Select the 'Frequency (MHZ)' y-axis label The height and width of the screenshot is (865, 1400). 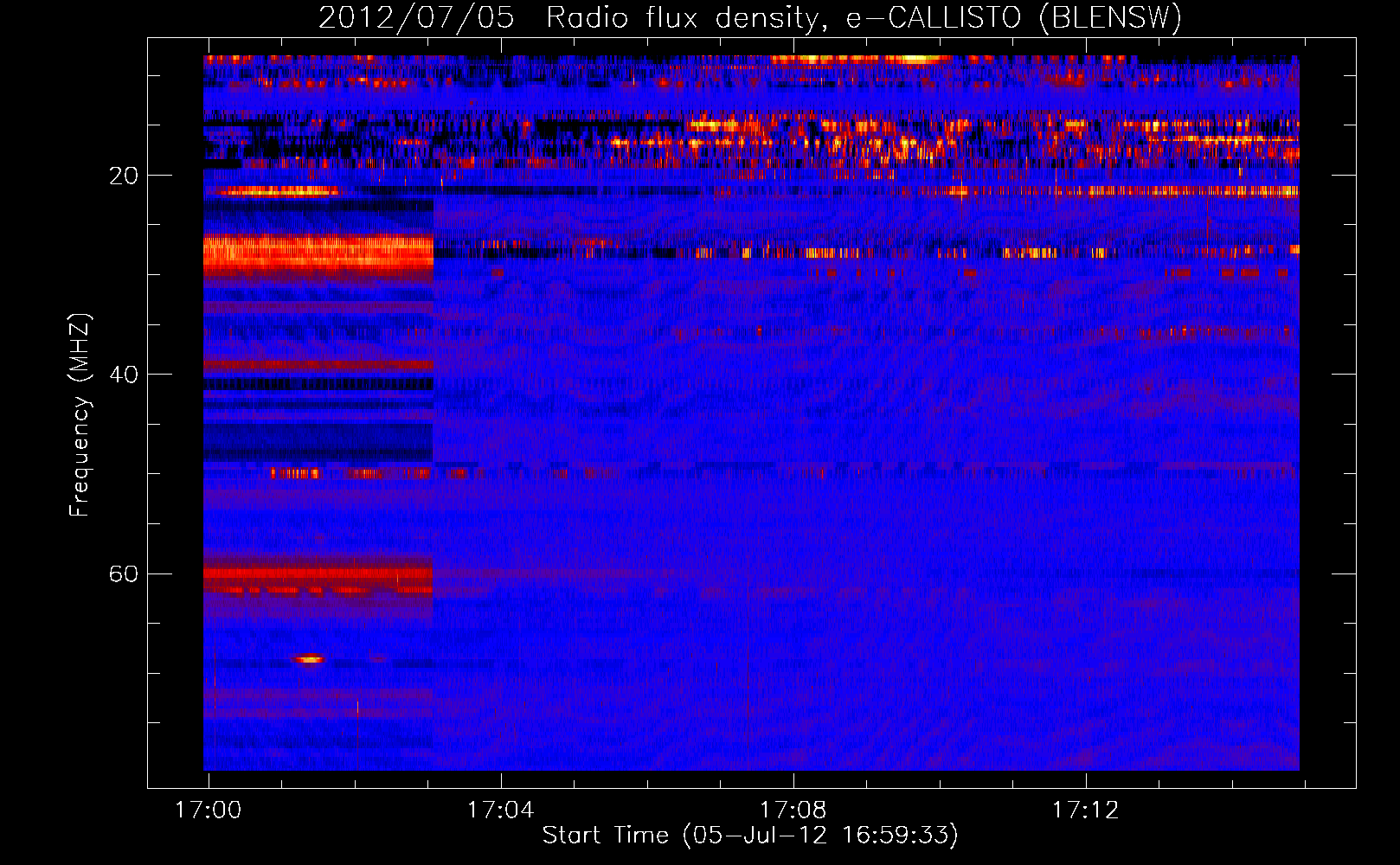tap(79, 415)
